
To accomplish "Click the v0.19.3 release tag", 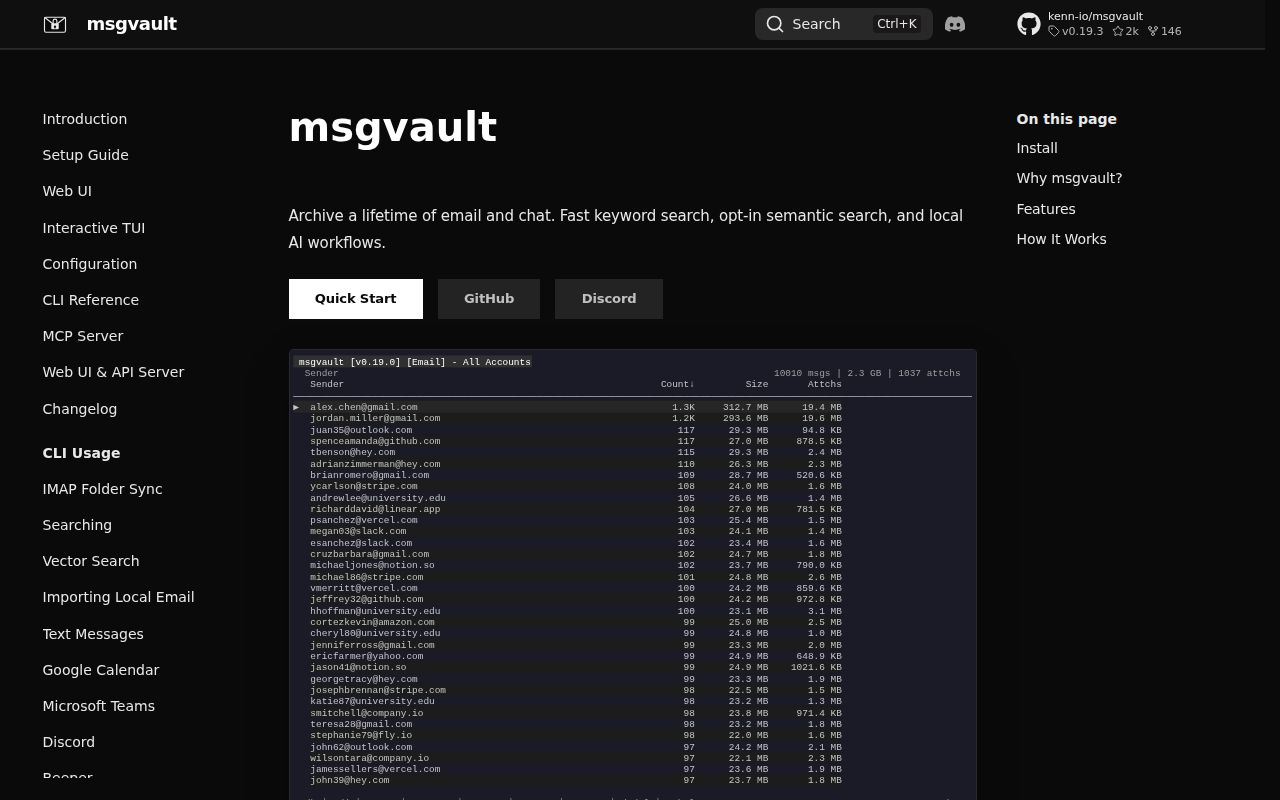I will click(x=1076, y=31).
